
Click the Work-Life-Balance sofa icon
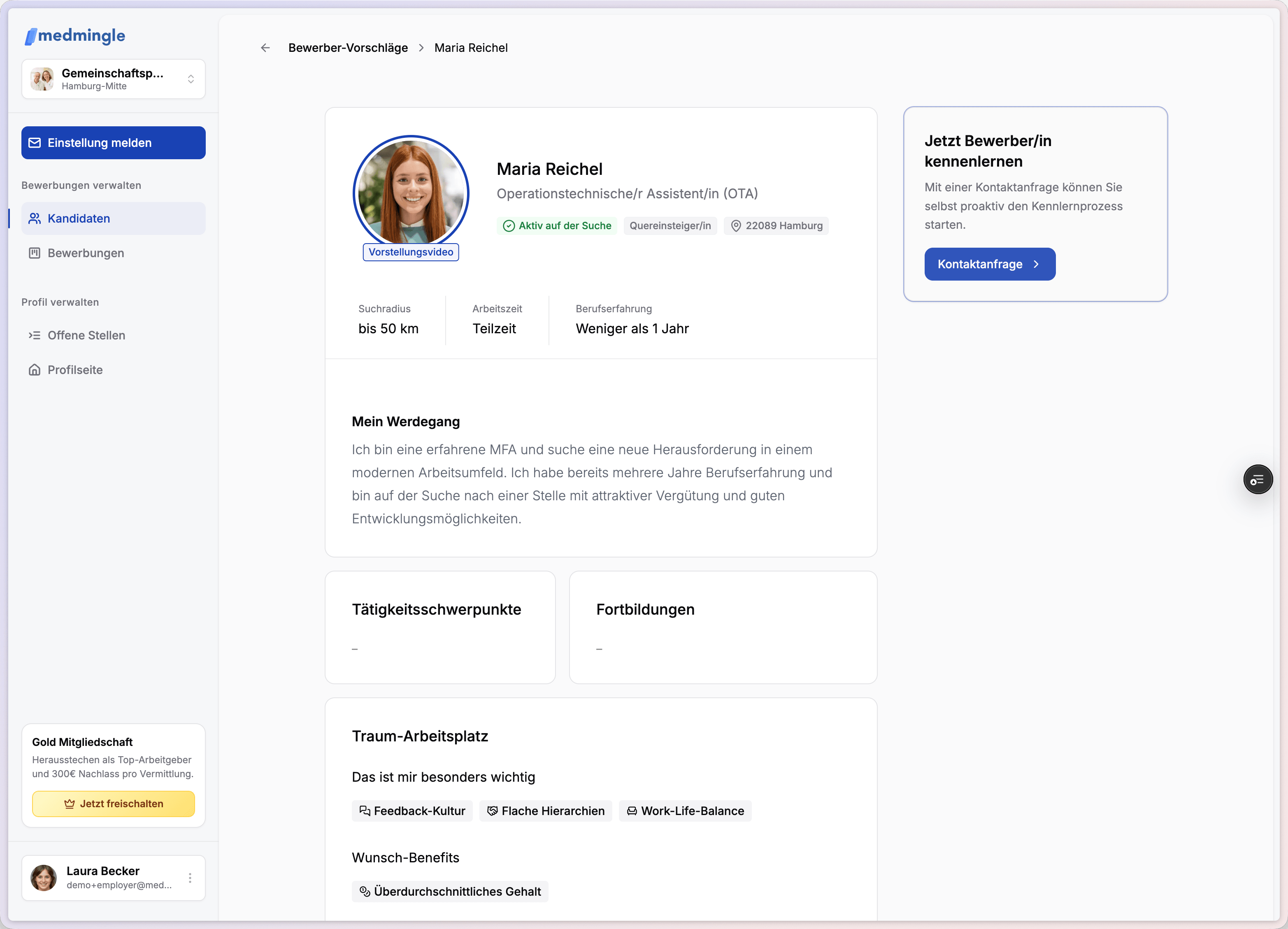pos(632,811)
